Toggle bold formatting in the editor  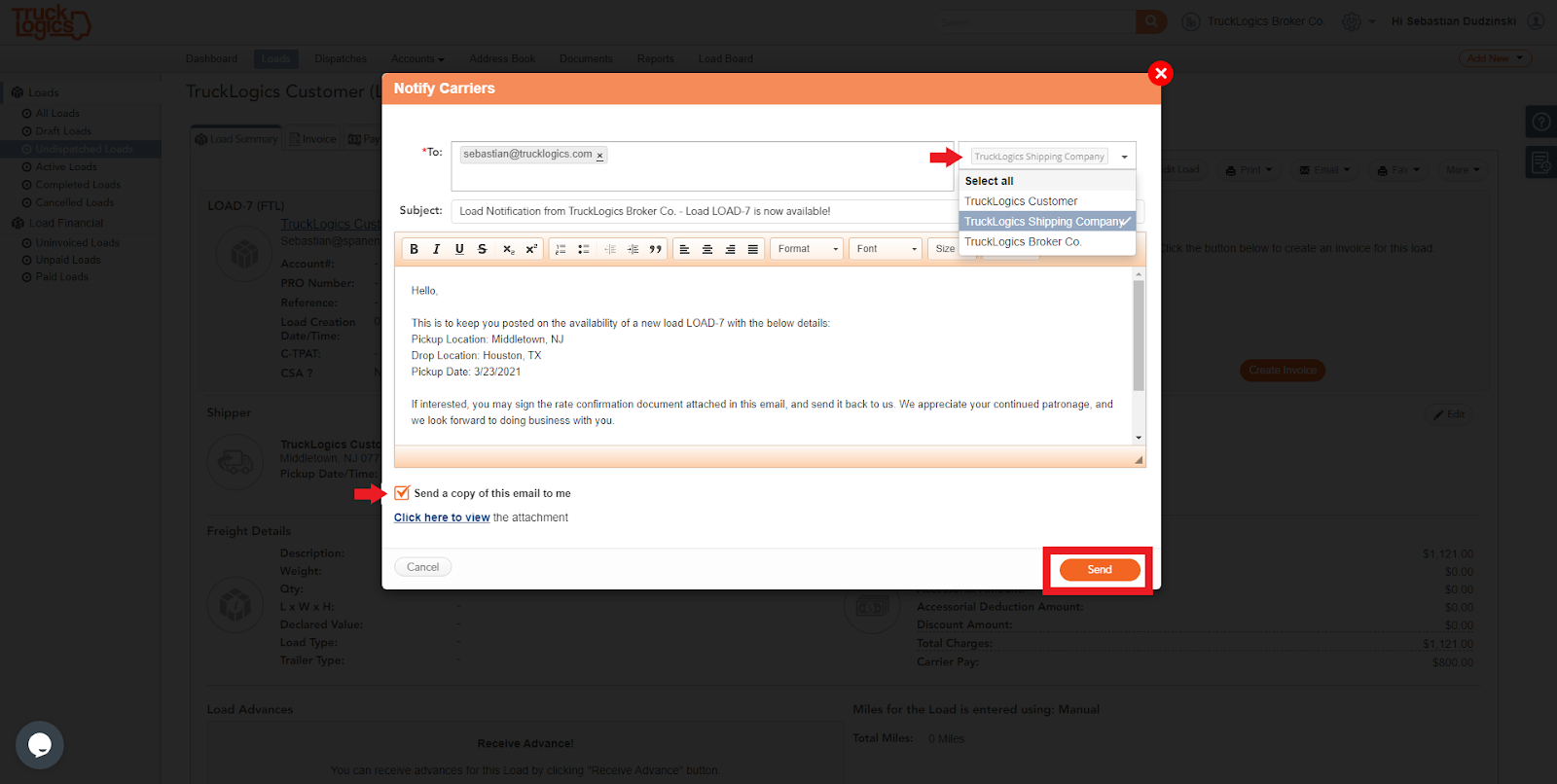pyautogui.click(x=415, y=249)
